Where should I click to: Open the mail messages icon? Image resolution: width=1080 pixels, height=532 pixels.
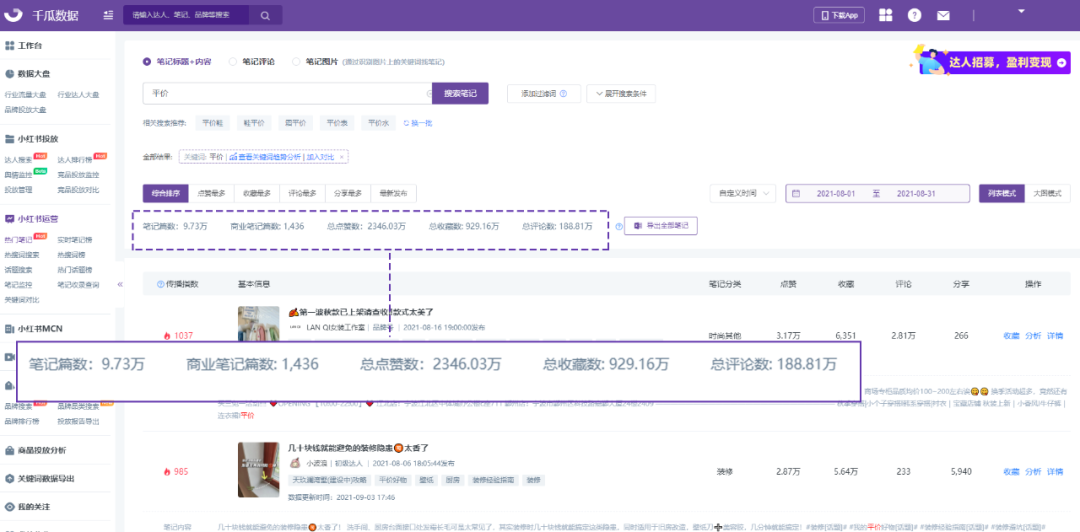(943, 15)
